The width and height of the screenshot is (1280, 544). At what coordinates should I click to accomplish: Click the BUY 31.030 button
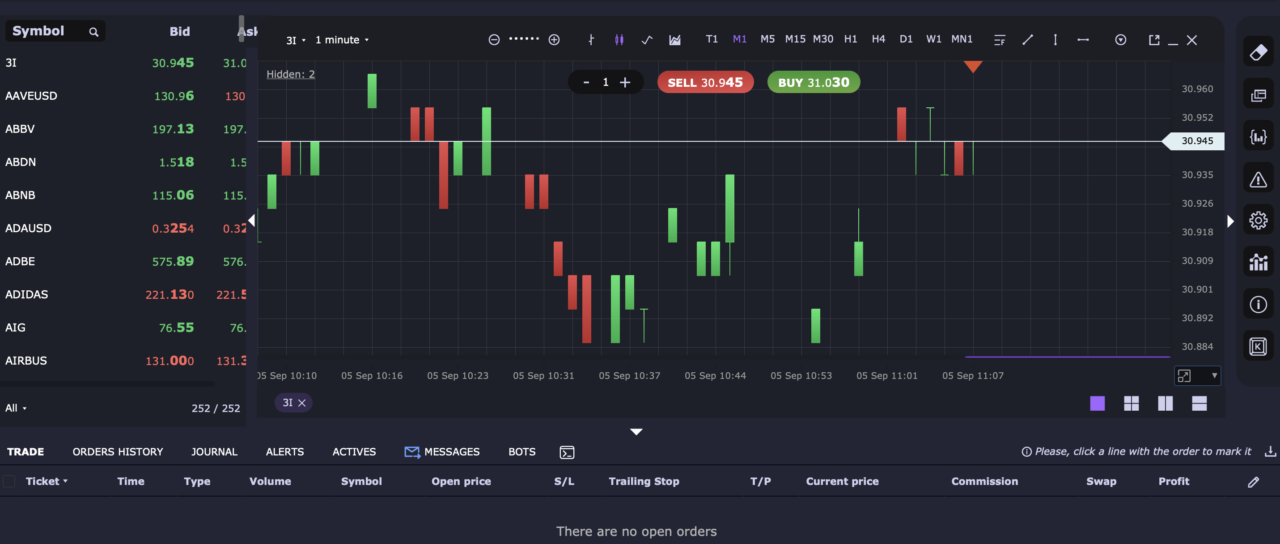[x=814, y=82]
